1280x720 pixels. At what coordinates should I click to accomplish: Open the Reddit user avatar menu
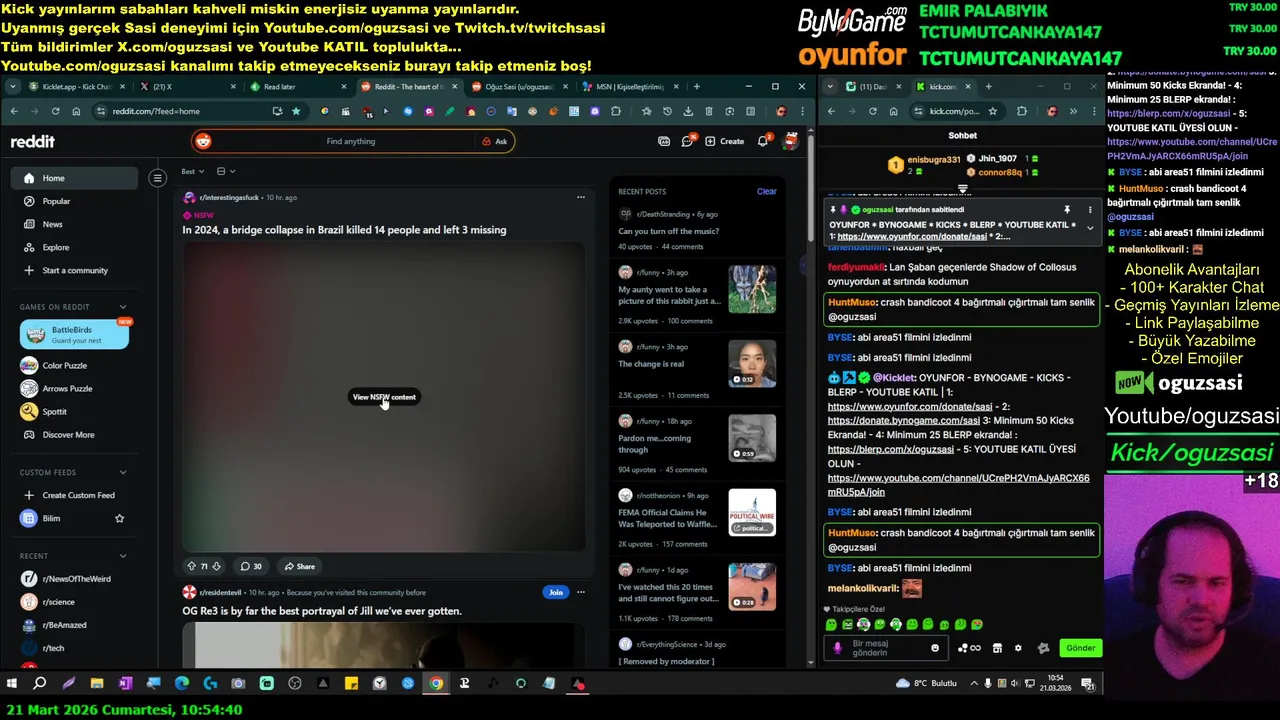tap(790, 141)
